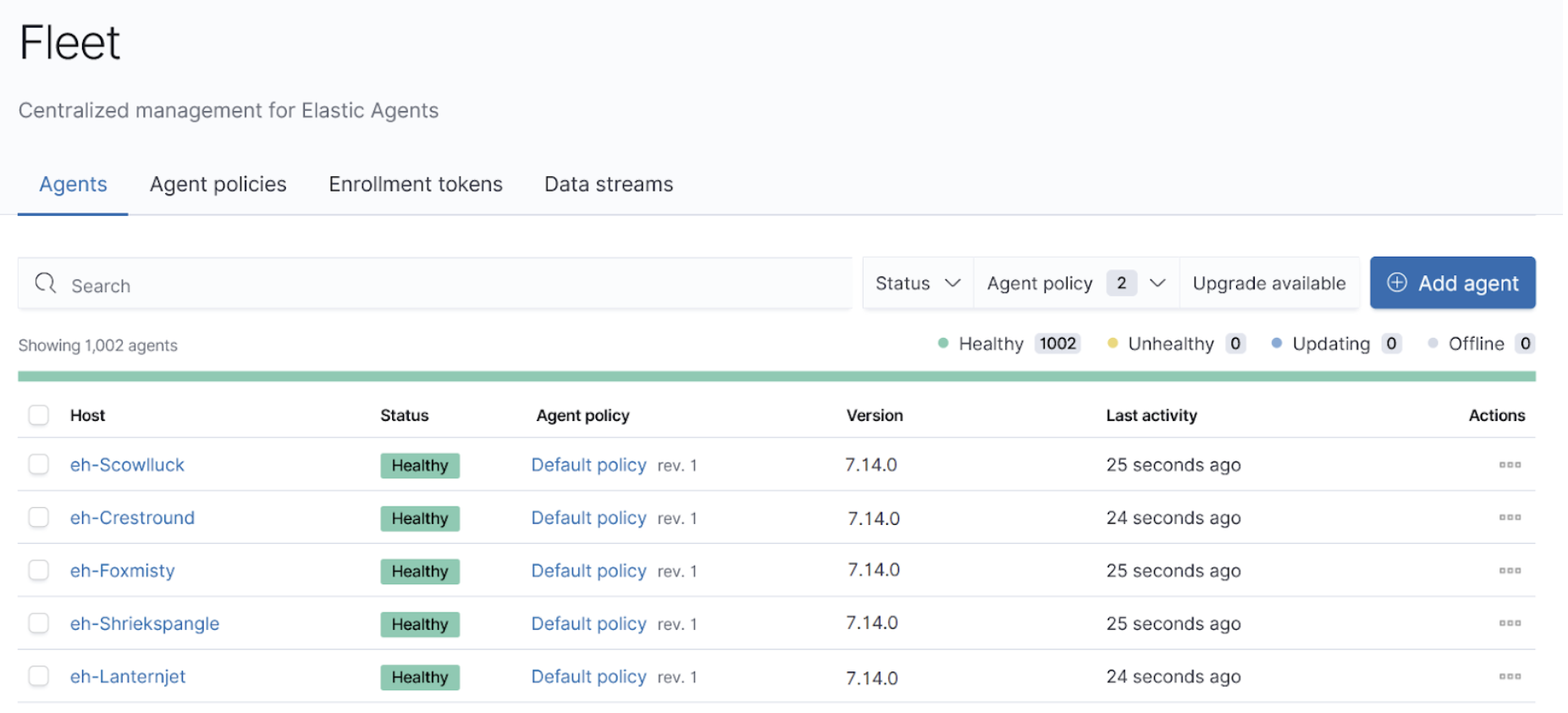Click the green Healthy status dot

(943, 344)
